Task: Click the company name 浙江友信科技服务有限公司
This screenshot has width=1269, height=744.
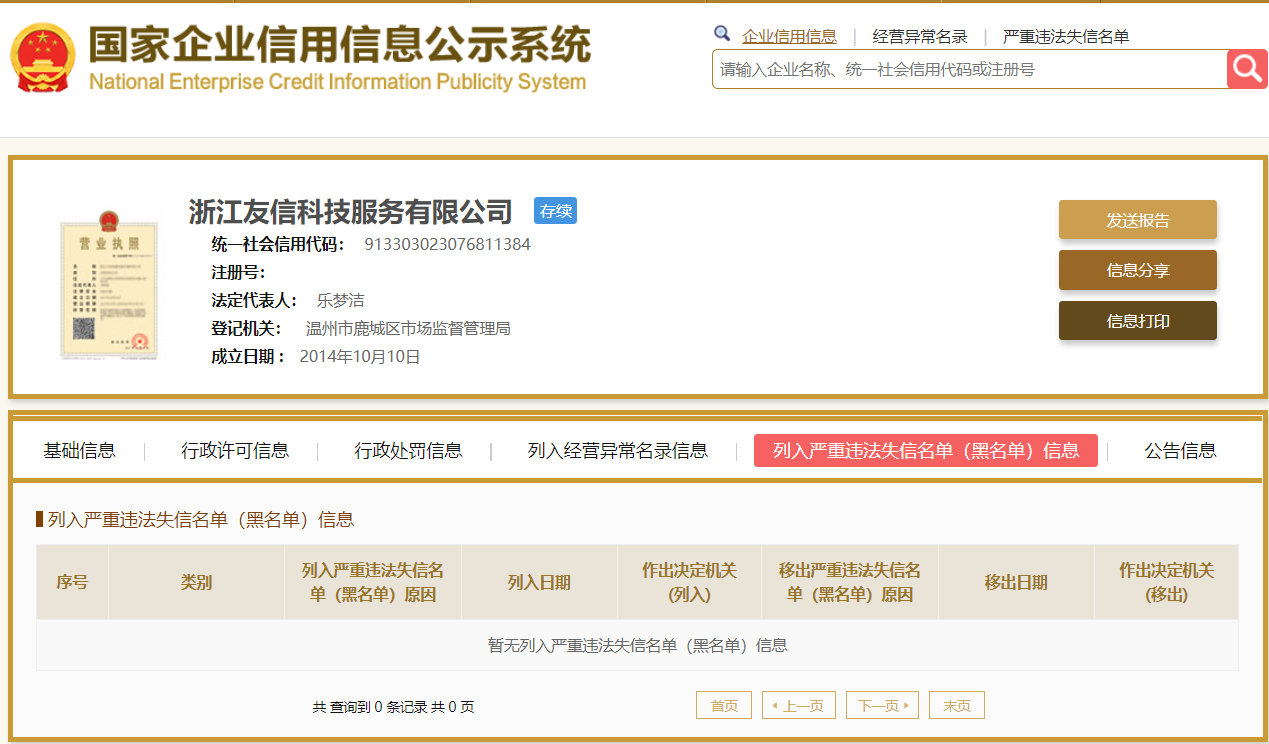Action: point(351,212)
